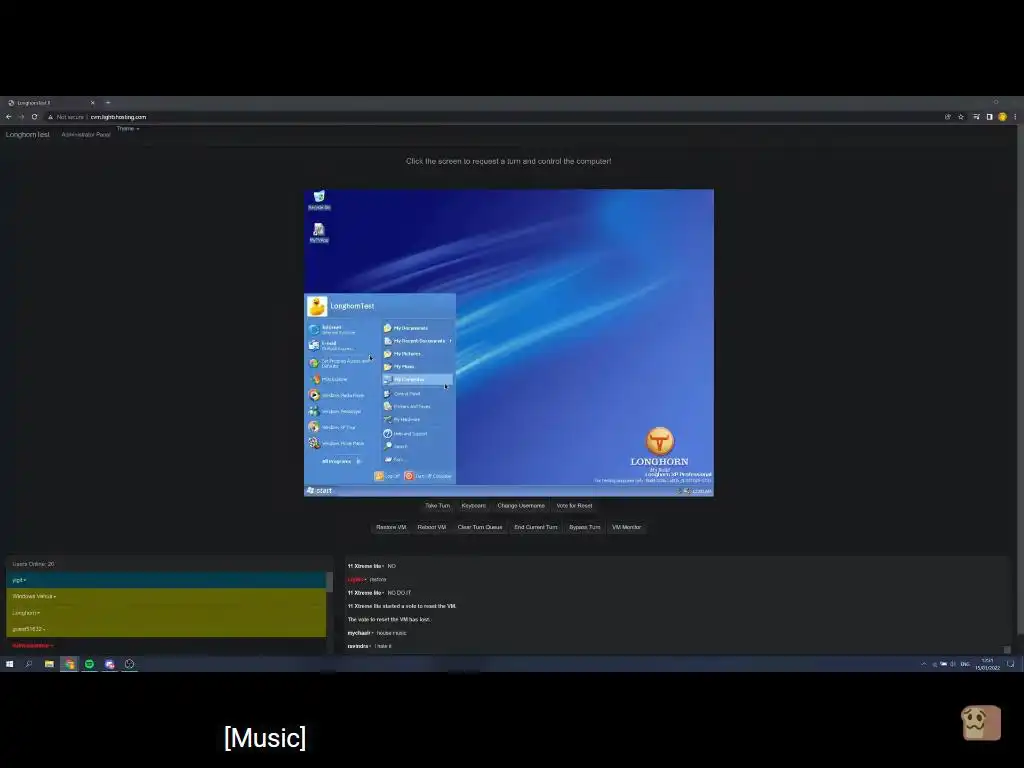This screenshot has width=1024, height=768.
Task: Click the XP start button
Action: pos(320,490)
